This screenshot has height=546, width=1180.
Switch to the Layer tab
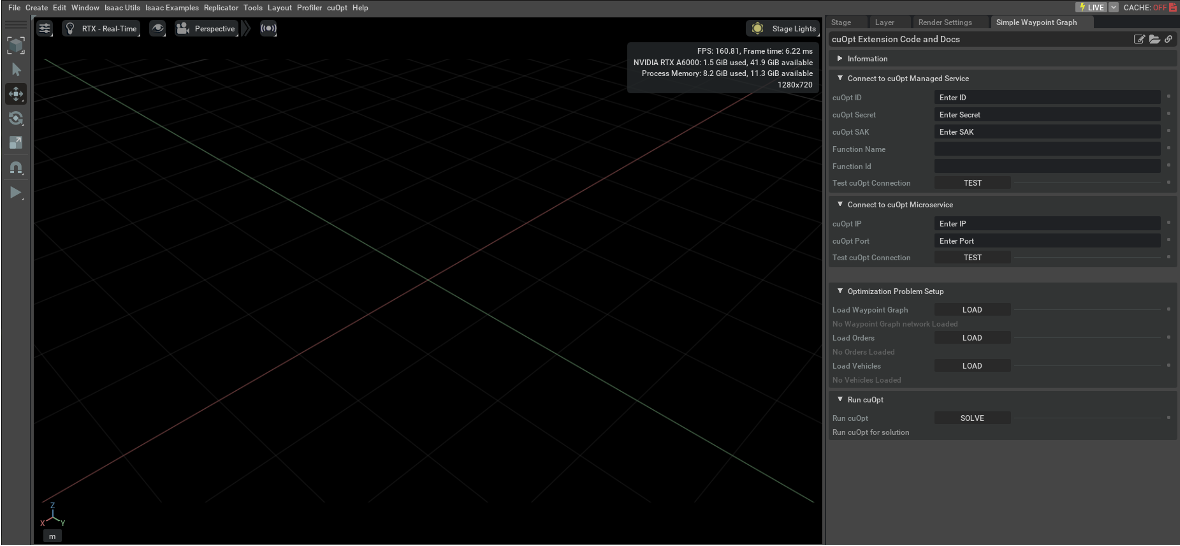point(885,22)
